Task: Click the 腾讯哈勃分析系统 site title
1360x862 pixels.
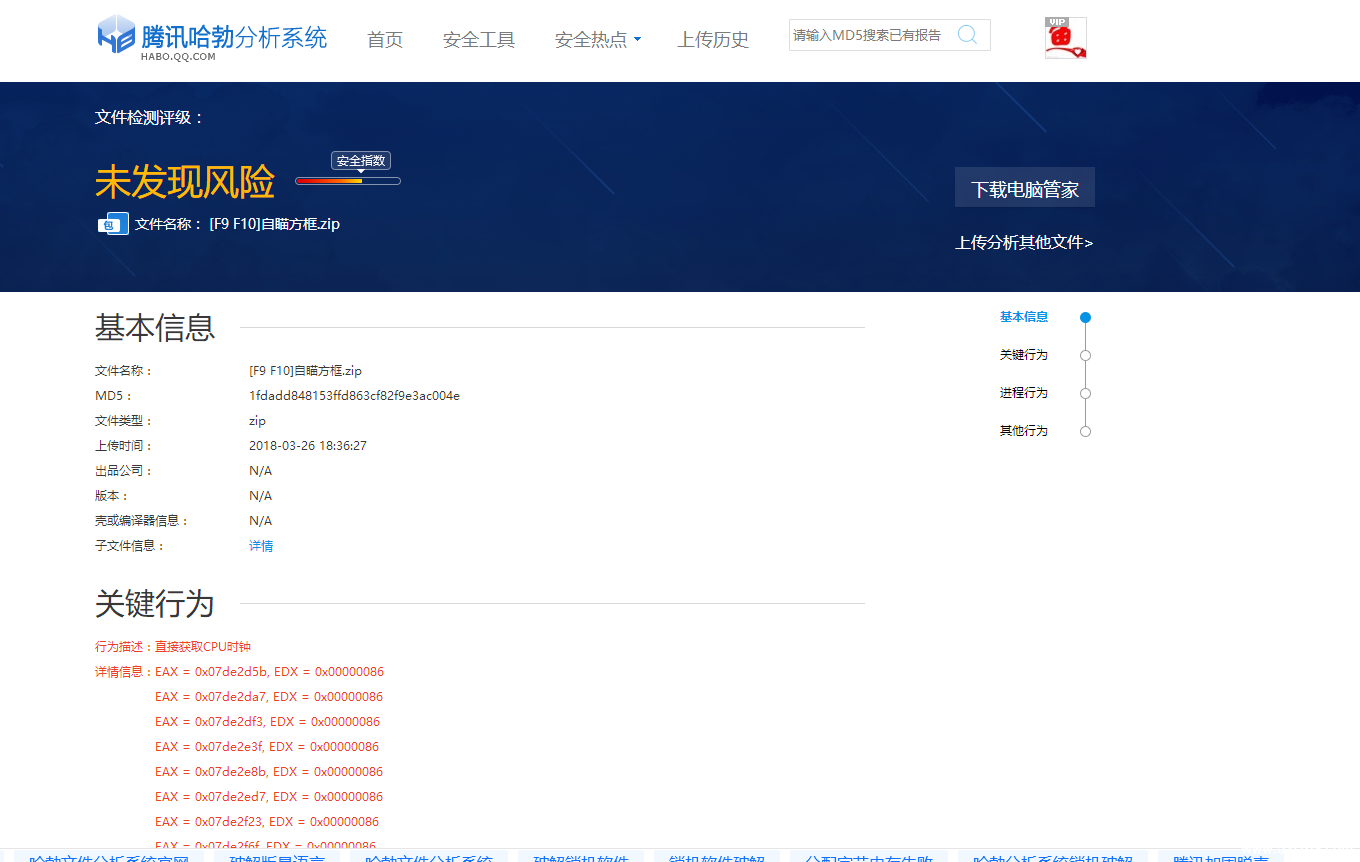Action: (x=234, y=38)
